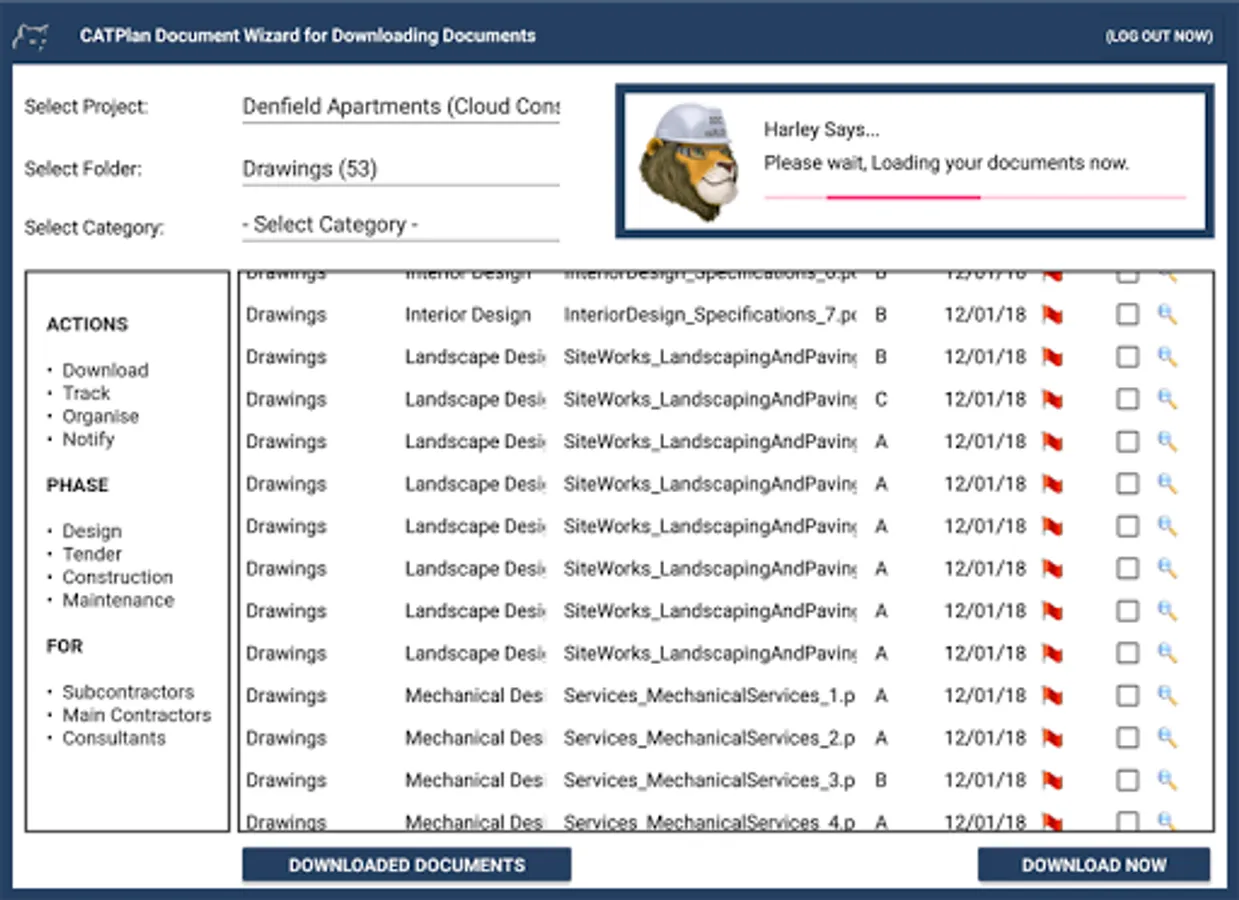Choose Notify under Actions
Image resolution: width=1239 pixels, height=900 pixels.
click(88, 439)
